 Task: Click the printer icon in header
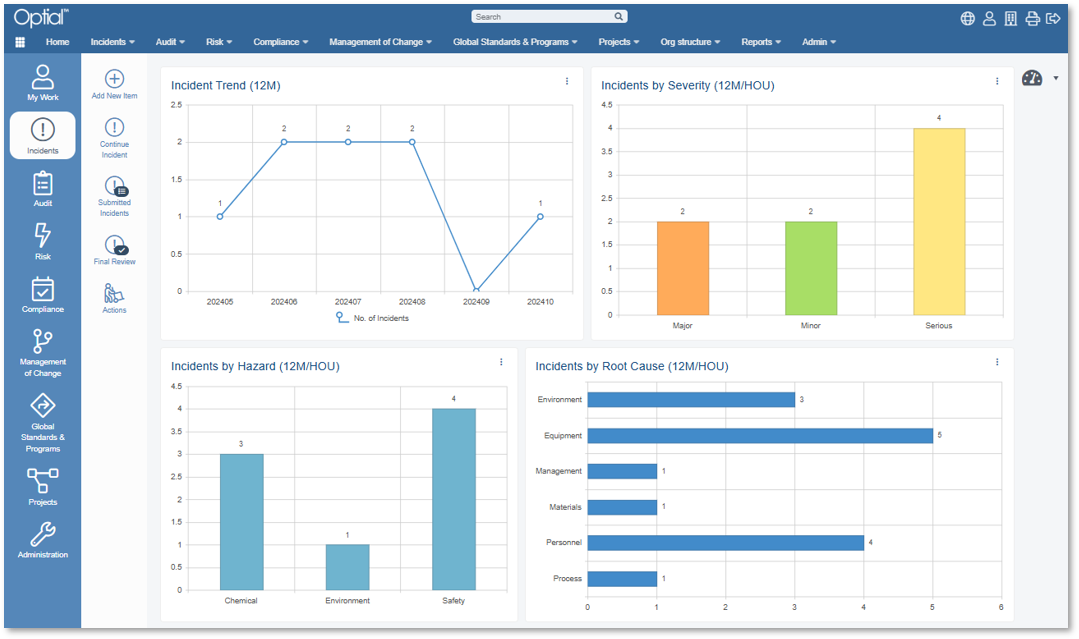pyautogui.click(x=1031, y=17)
